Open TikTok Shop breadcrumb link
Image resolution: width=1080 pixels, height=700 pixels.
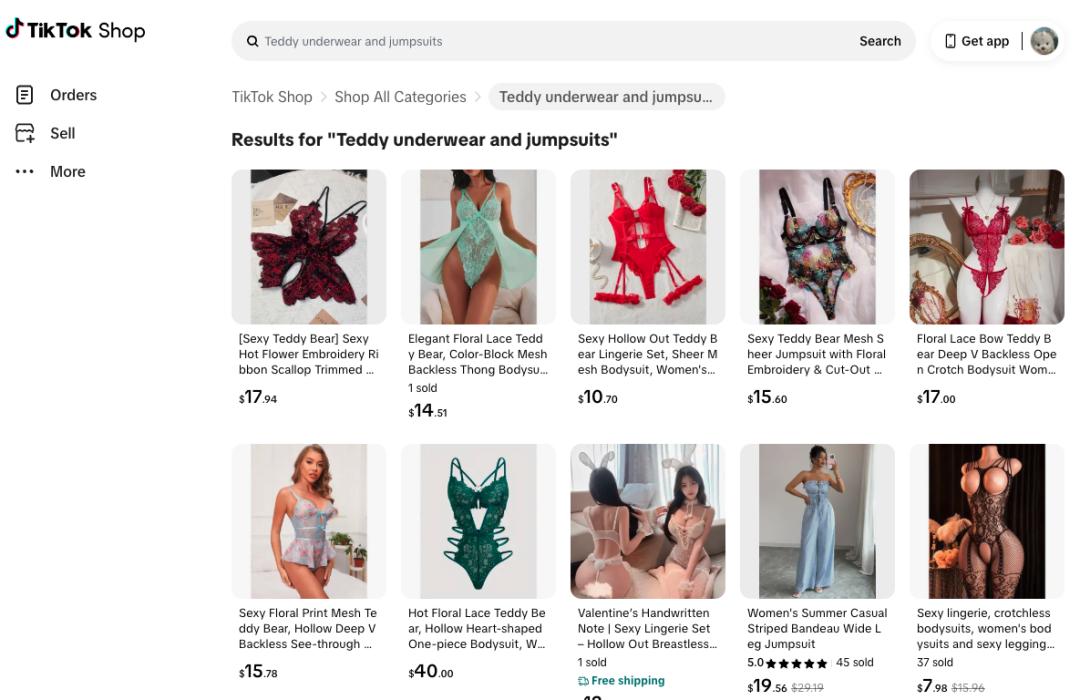(x=272, y=97)
